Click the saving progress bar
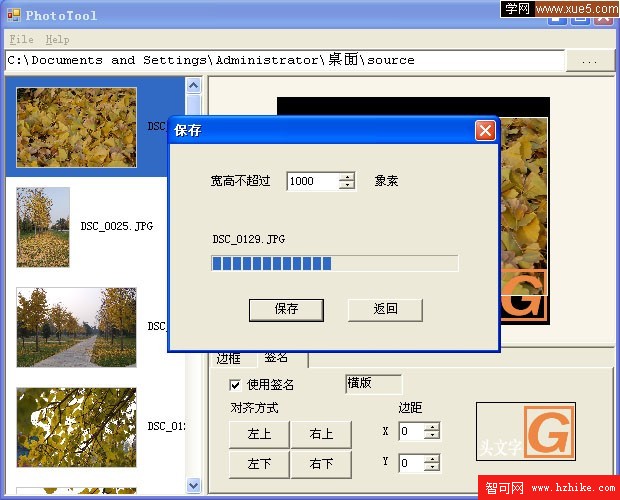Viewport: 620px width, 500px height. [x=335, y=263]
